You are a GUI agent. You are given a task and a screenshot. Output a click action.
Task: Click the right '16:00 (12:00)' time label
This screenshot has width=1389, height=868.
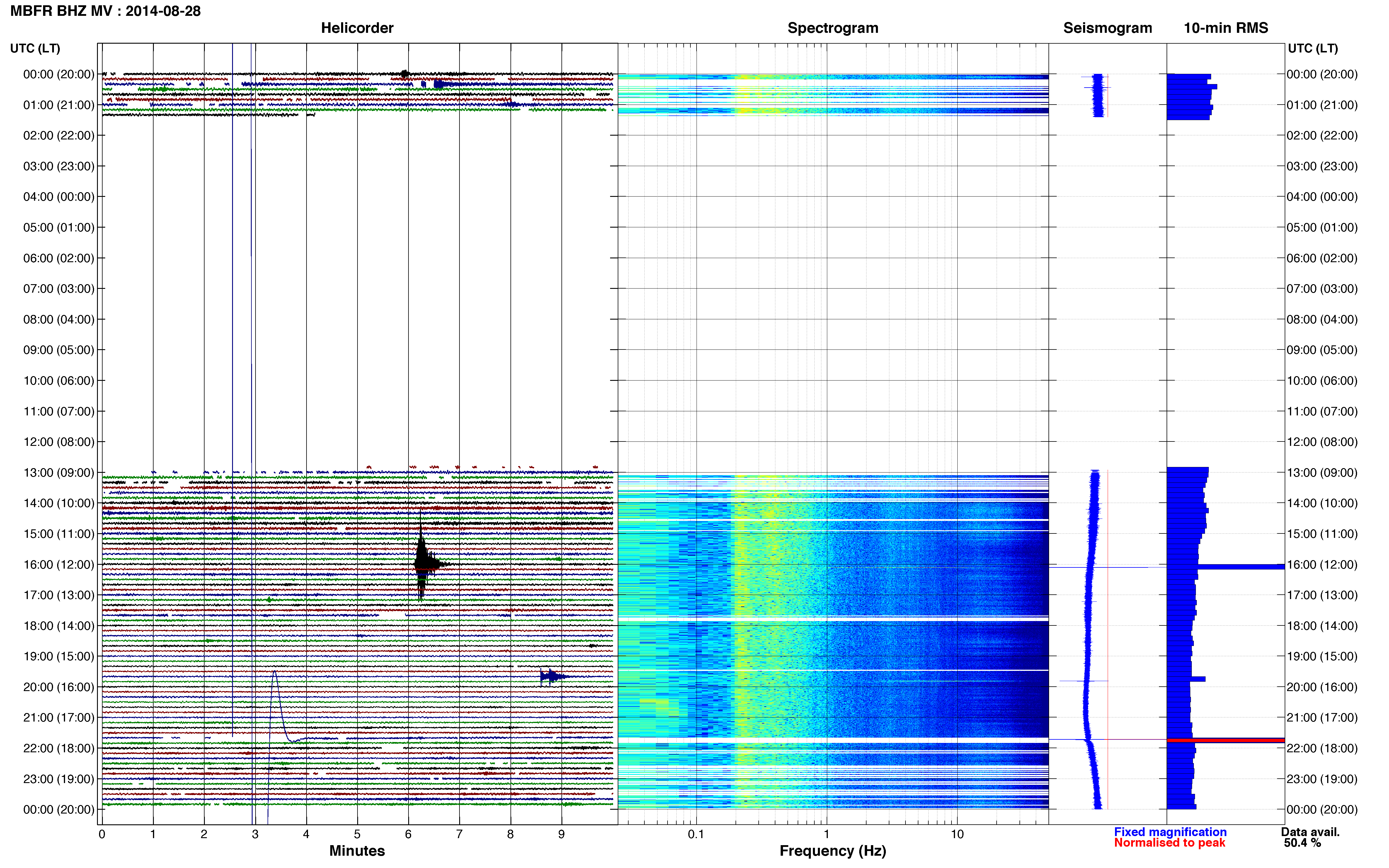click(1322, 564)
